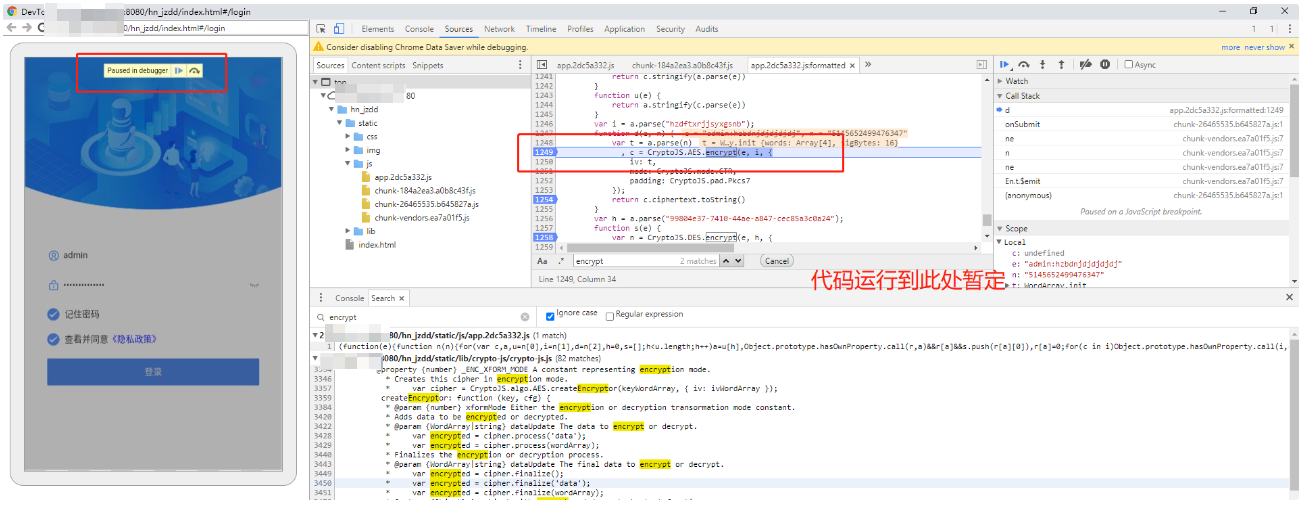Toggle the file navigator sidebar icon
Viewport: 1301px width, 506px height.
coord(542,65)
